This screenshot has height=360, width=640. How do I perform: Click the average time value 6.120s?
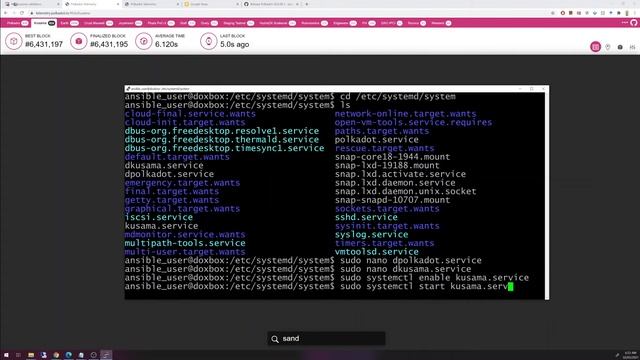[x=167, y=44]
